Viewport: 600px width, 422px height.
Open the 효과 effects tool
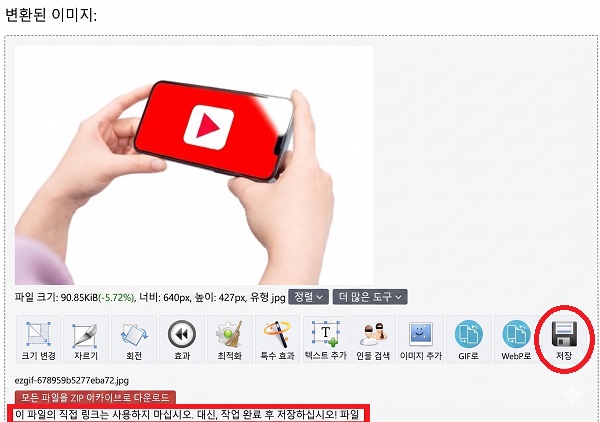click(x=182, y=339)
